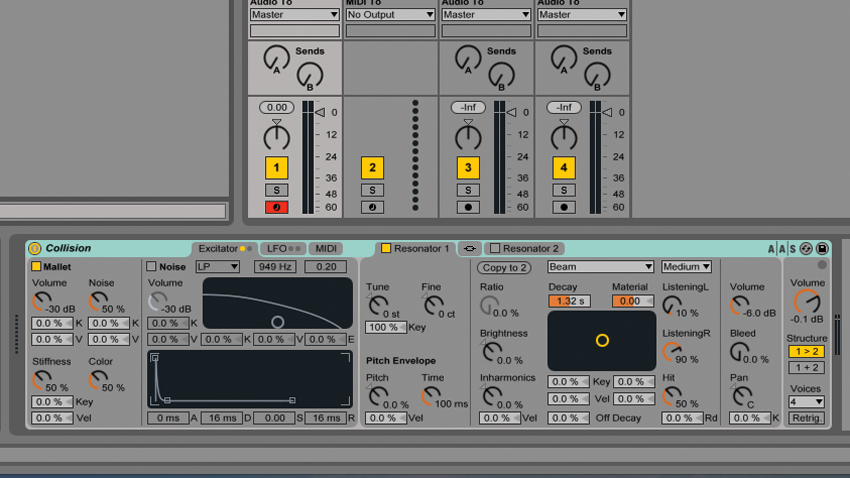Open the Medium quality dropdown
The image size is (850, 478).
pyautogui.click(x=686, y=267)
